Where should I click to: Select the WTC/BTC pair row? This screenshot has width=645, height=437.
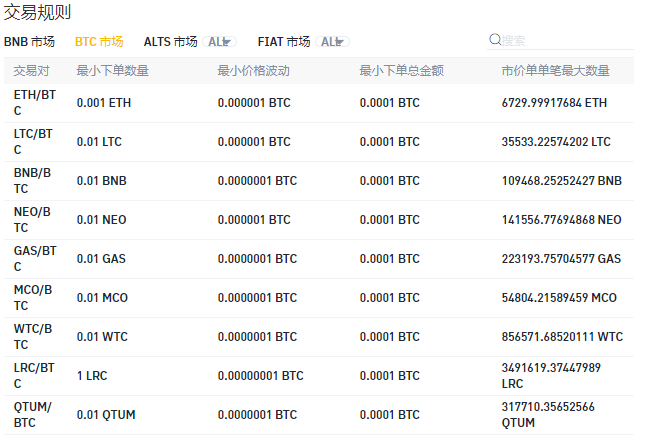tap(35, 337)
